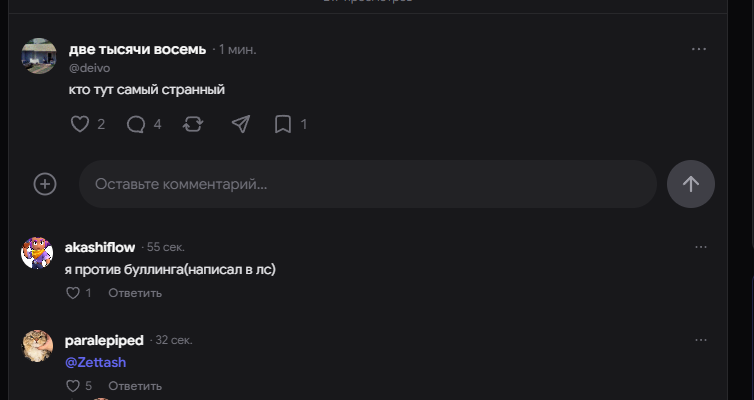
Task: Open three-dot menu on paralepiped's comment
Action: pos(701,340)
